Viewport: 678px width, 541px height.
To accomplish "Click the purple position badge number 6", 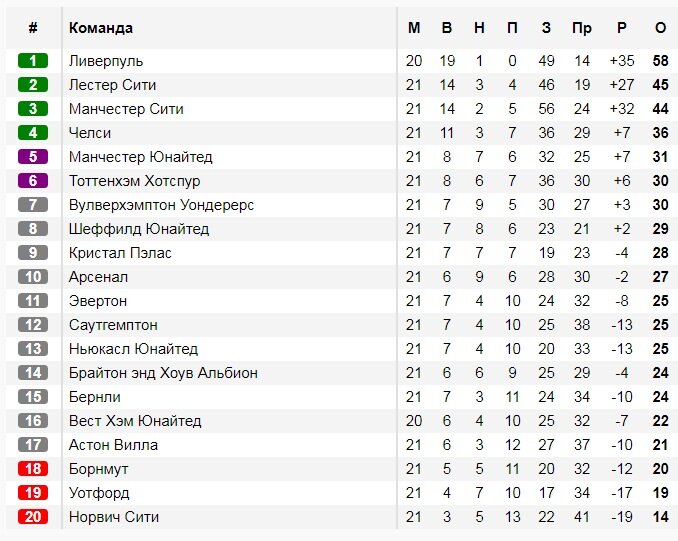I will pos(33,181).
